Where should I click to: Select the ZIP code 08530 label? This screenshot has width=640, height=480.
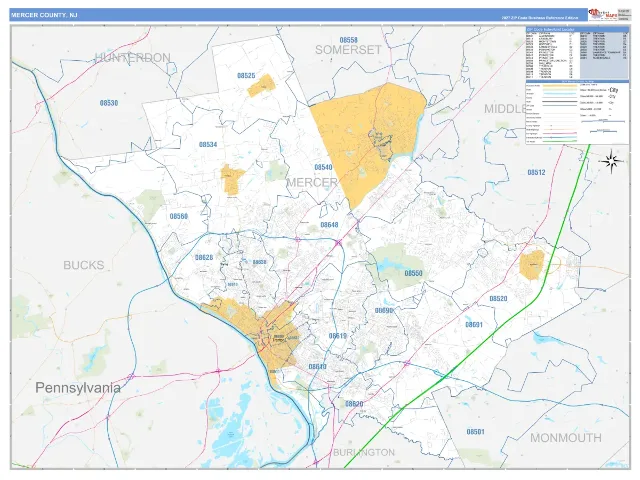[x=109, y=103]
